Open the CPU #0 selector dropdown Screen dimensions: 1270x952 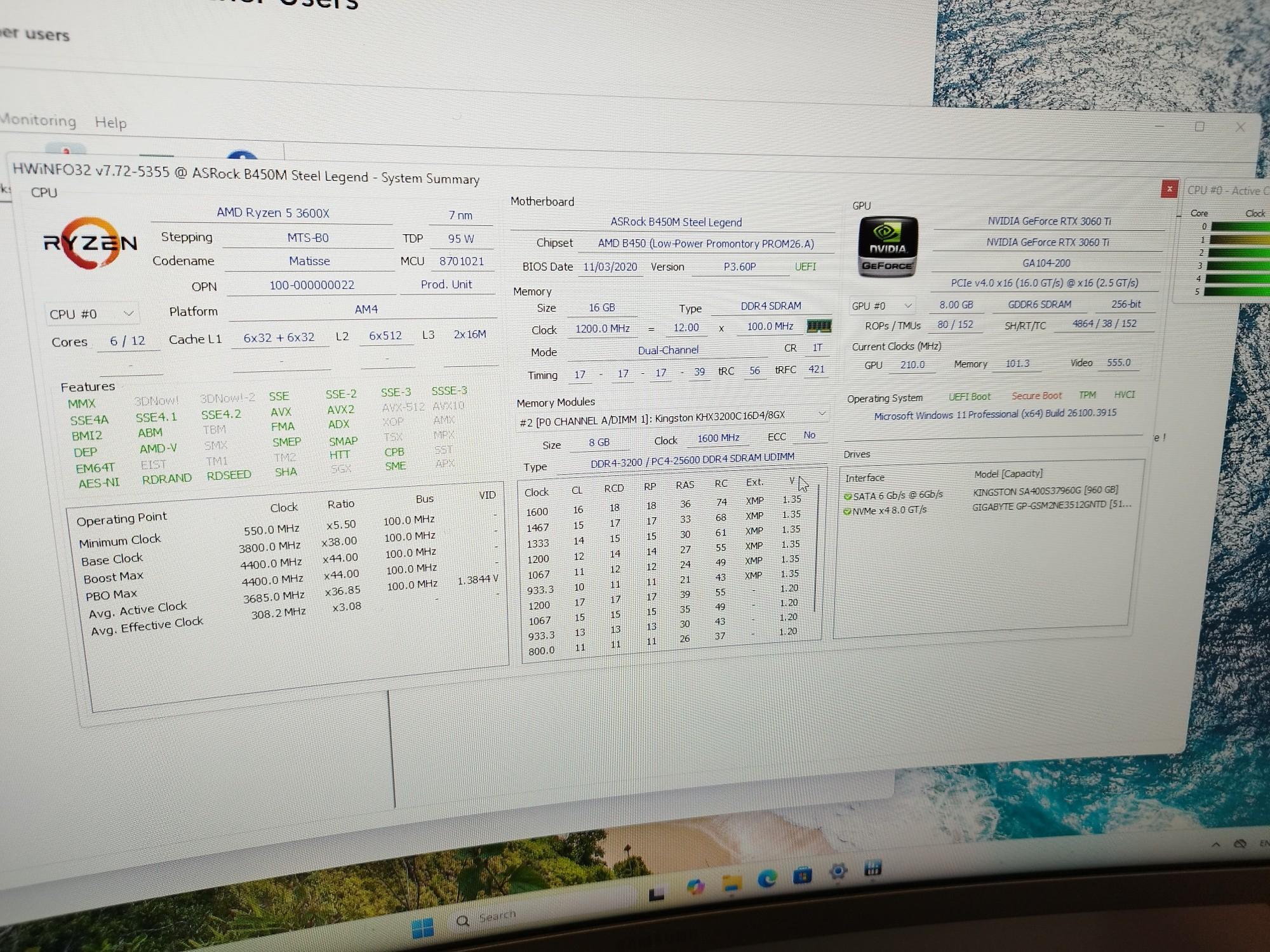92,314
